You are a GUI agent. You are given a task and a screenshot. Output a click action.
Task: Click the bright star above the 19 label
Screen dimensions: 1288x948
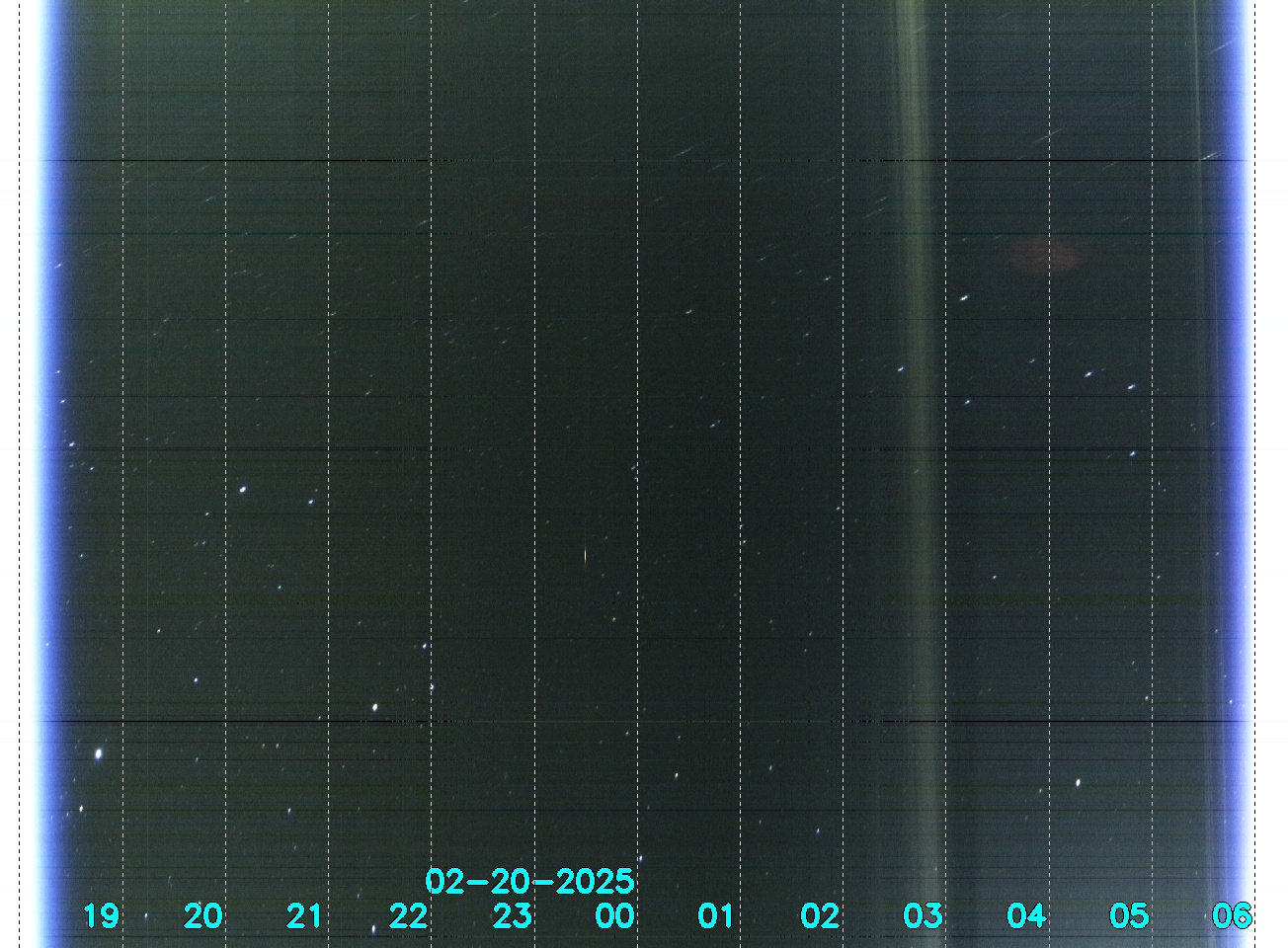point(98,754)
